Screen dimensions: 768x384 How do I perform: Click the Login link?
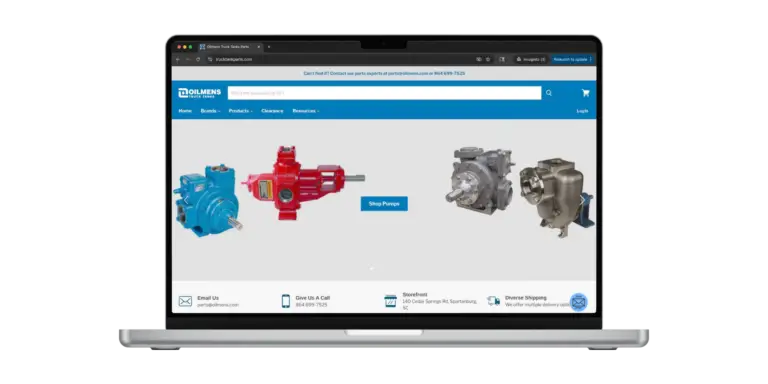(582, 111)
